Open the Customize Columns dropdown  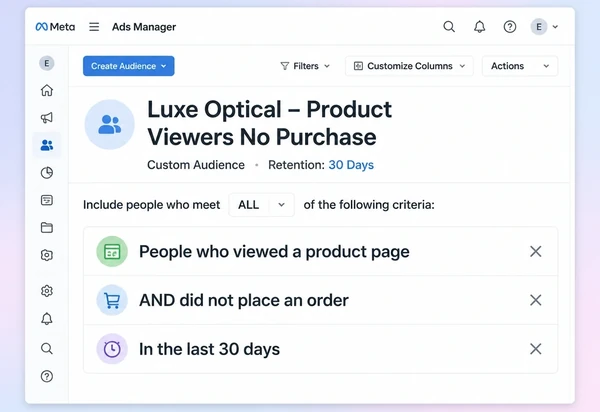409,66
